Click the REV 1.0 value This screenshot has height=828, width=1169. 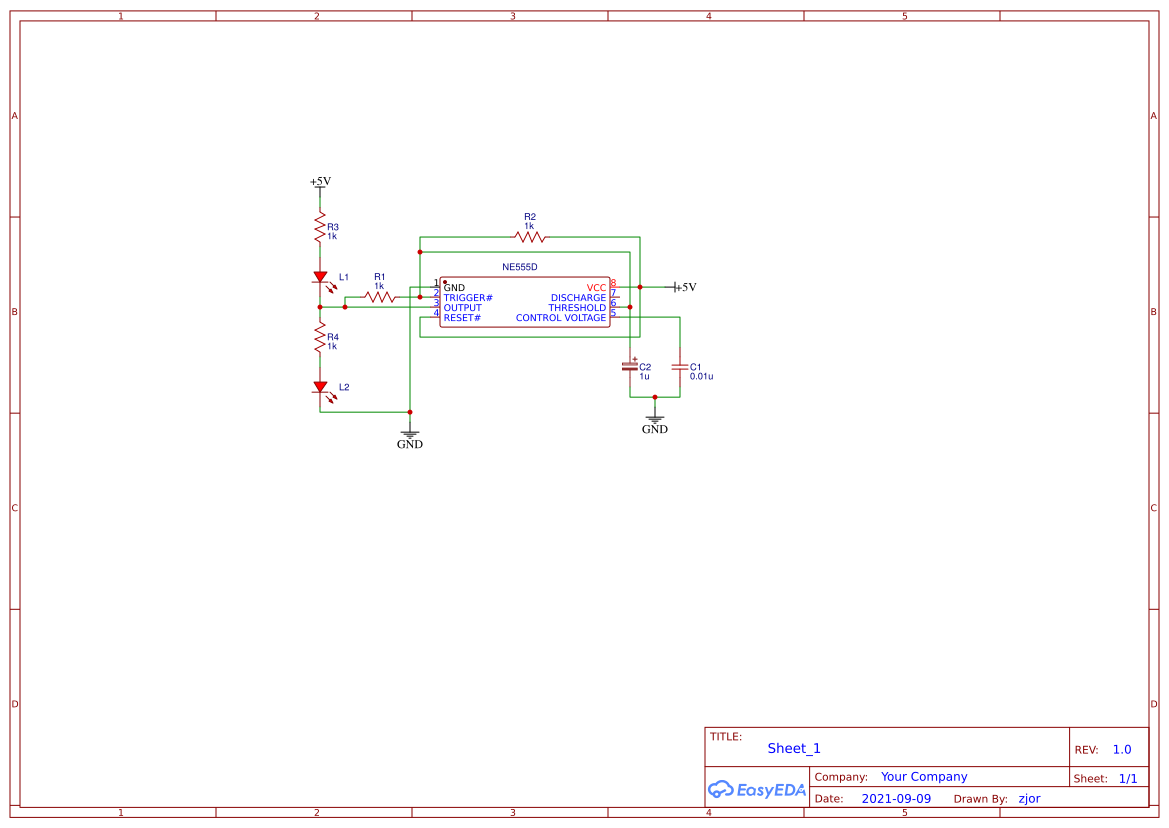pos(1122,750)
